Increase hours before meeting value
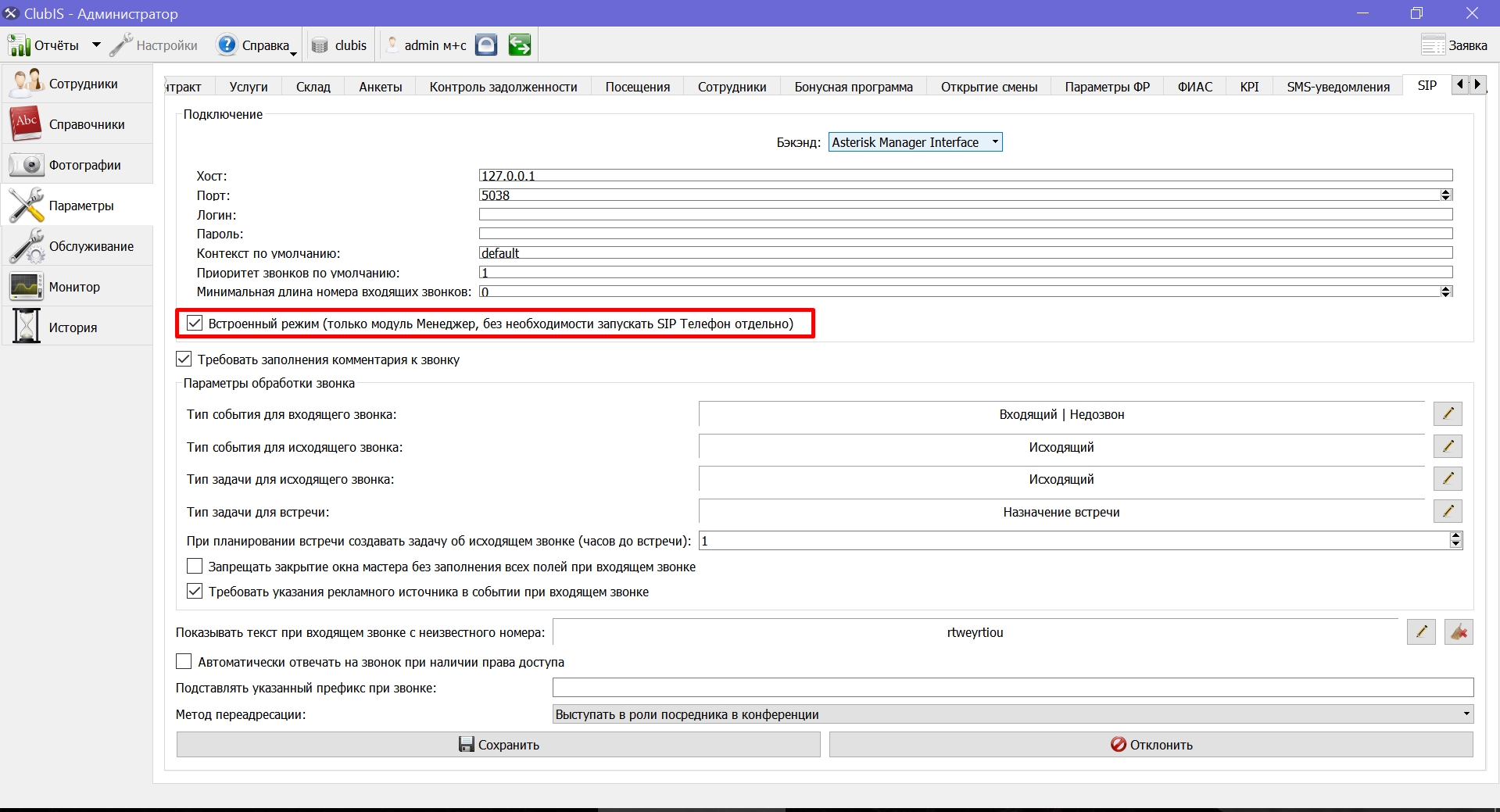Viewport: 1500px width, 812px height. point(1455,536)
